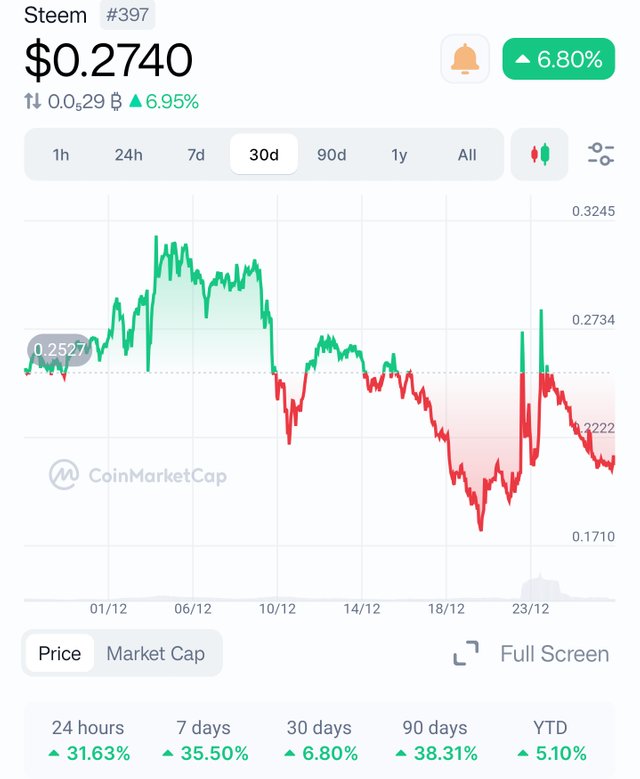Select the 1h time range
The height and width of the screenshot is (779, 640).
[61, 155]
